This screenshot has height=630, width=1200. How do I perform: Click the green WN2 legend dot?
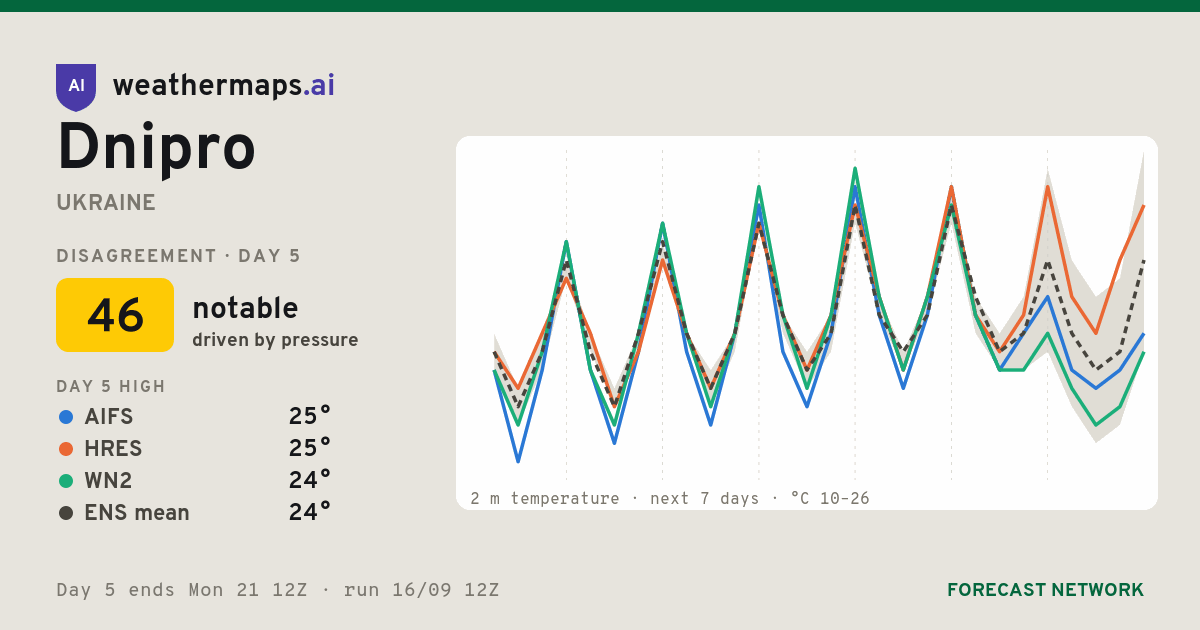66,480
